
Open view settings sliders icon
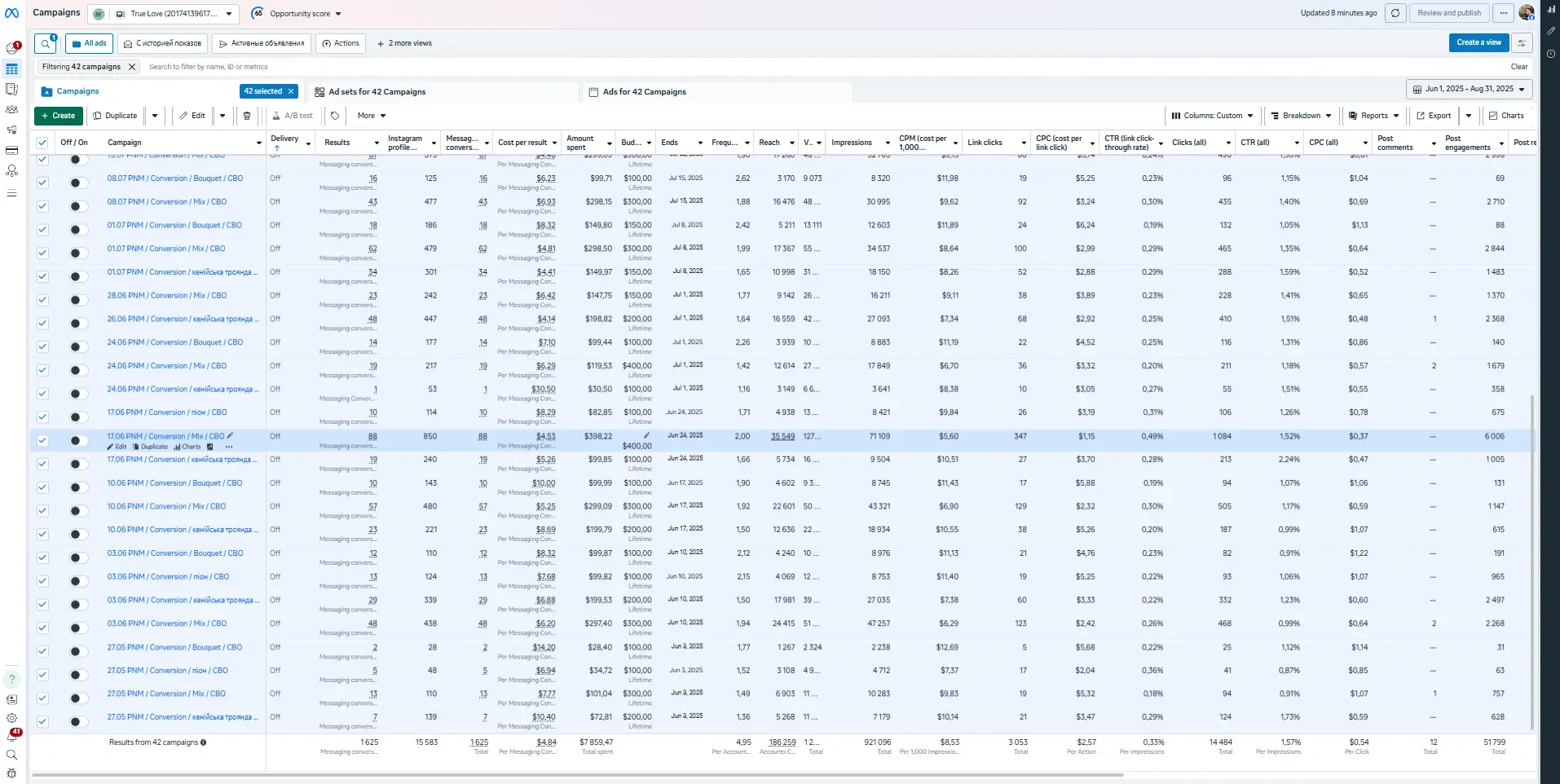[x=1522, y=43]
